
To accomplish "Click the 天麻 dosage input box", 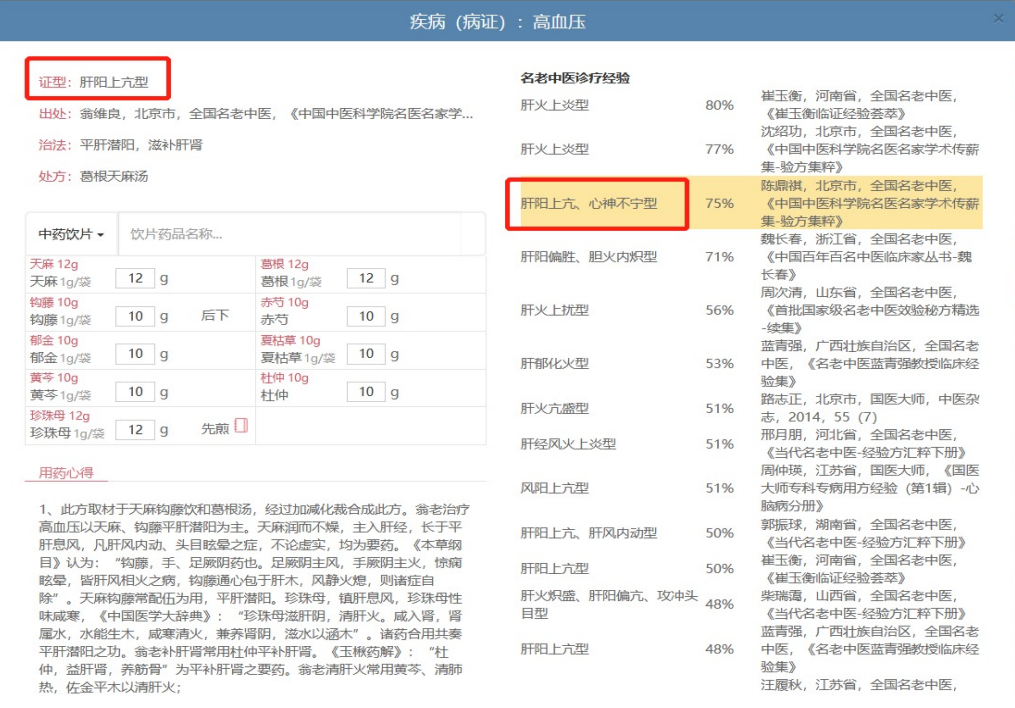I will (135, 279).
